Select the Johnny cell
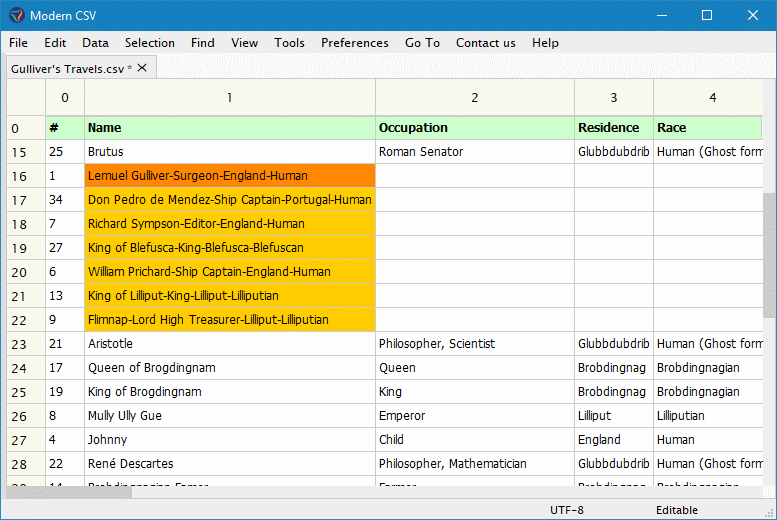 pyautogui.click(x=230, y=440)
